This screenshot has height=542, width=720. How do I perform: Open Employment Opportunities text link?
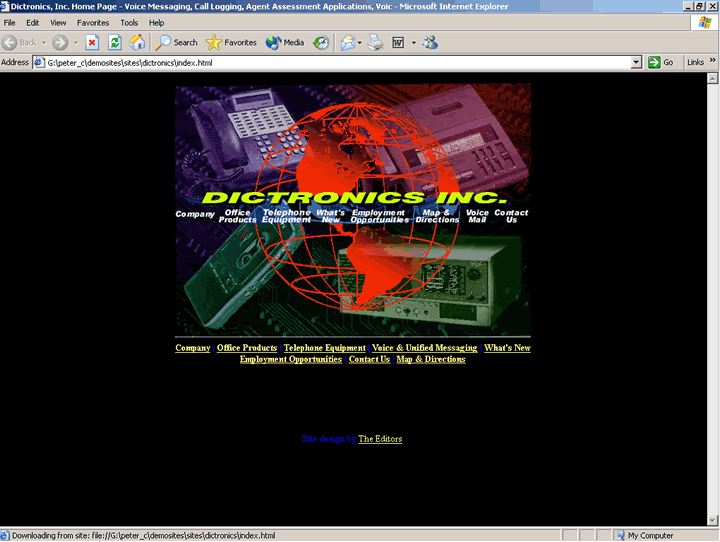click(x=291, y=359)
